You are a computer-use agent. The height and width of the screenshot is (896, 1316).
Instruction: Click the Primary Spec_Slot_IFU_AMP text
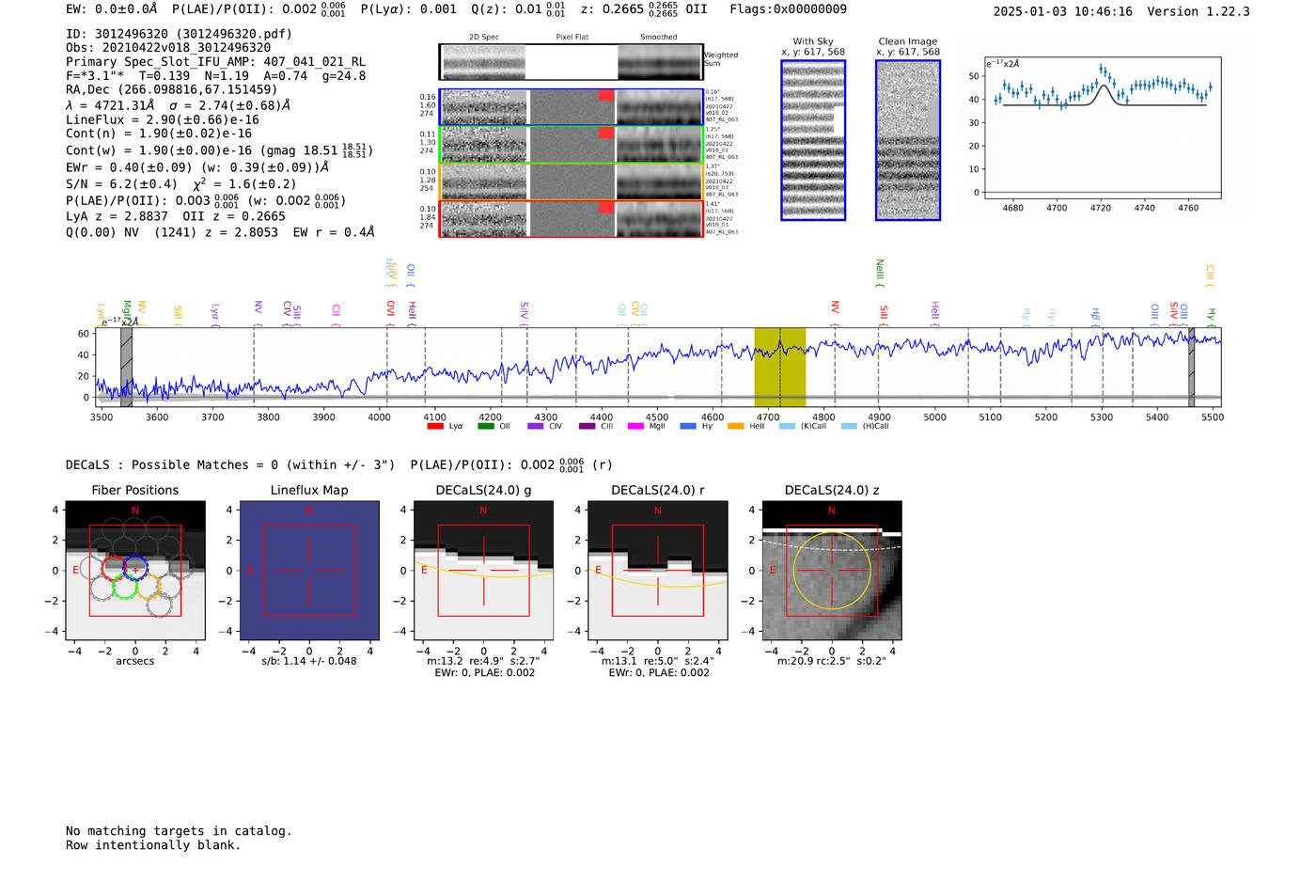pyautogui.click(x=215, y=62)
